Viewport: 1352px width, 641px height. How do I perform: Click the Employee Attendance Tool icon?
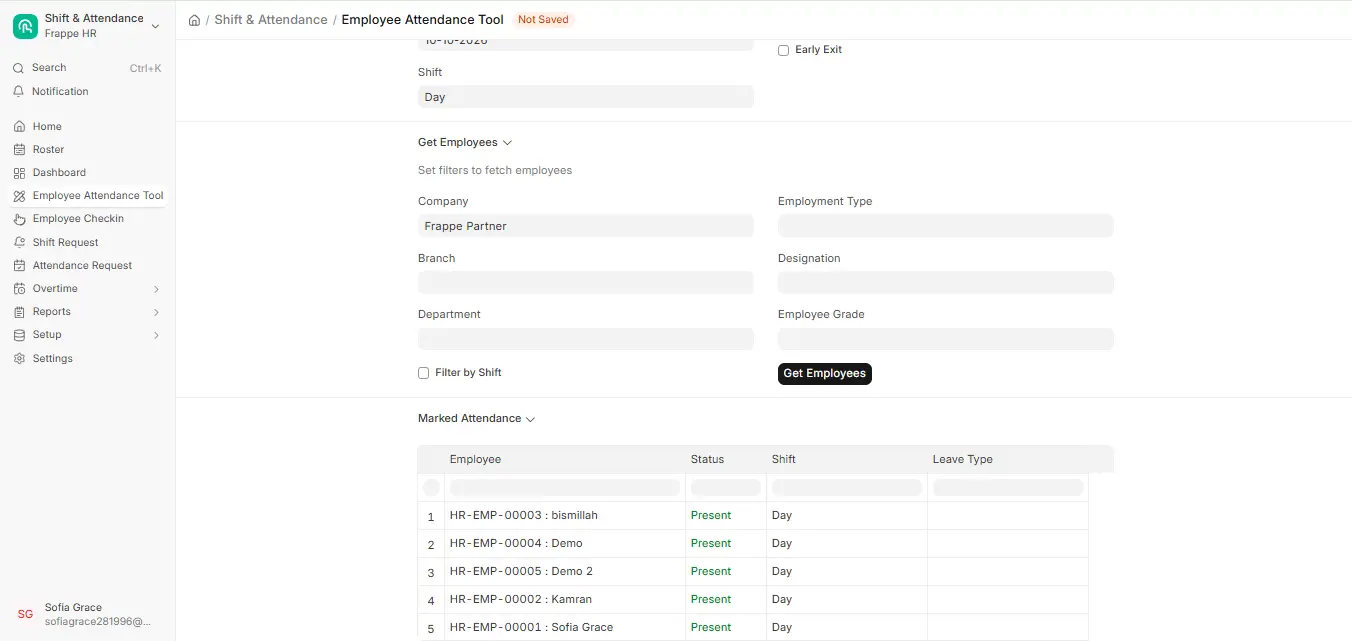19,196
